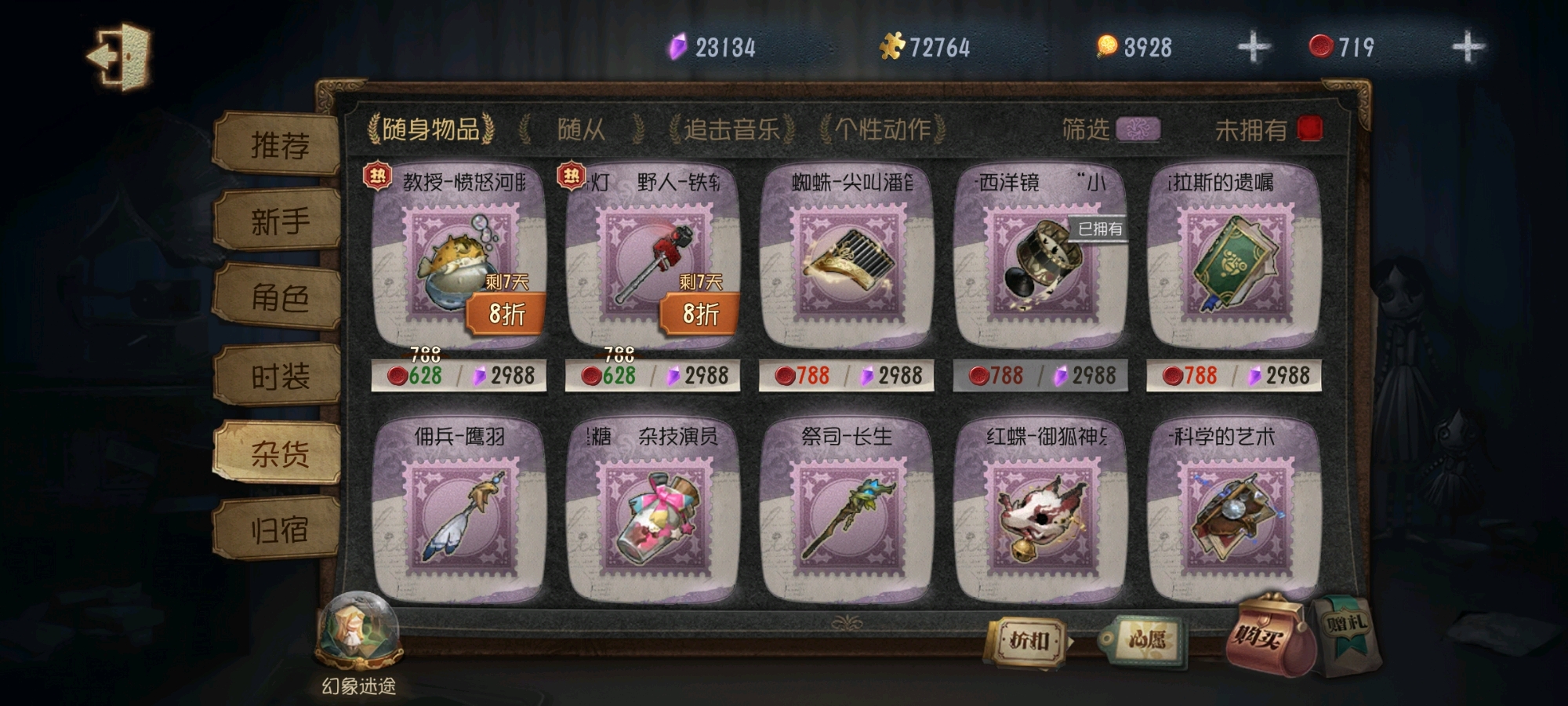This screenshot has height=706, width=1568.
Task: Open the 个性动作 tab
Action: tap(882, 129)
